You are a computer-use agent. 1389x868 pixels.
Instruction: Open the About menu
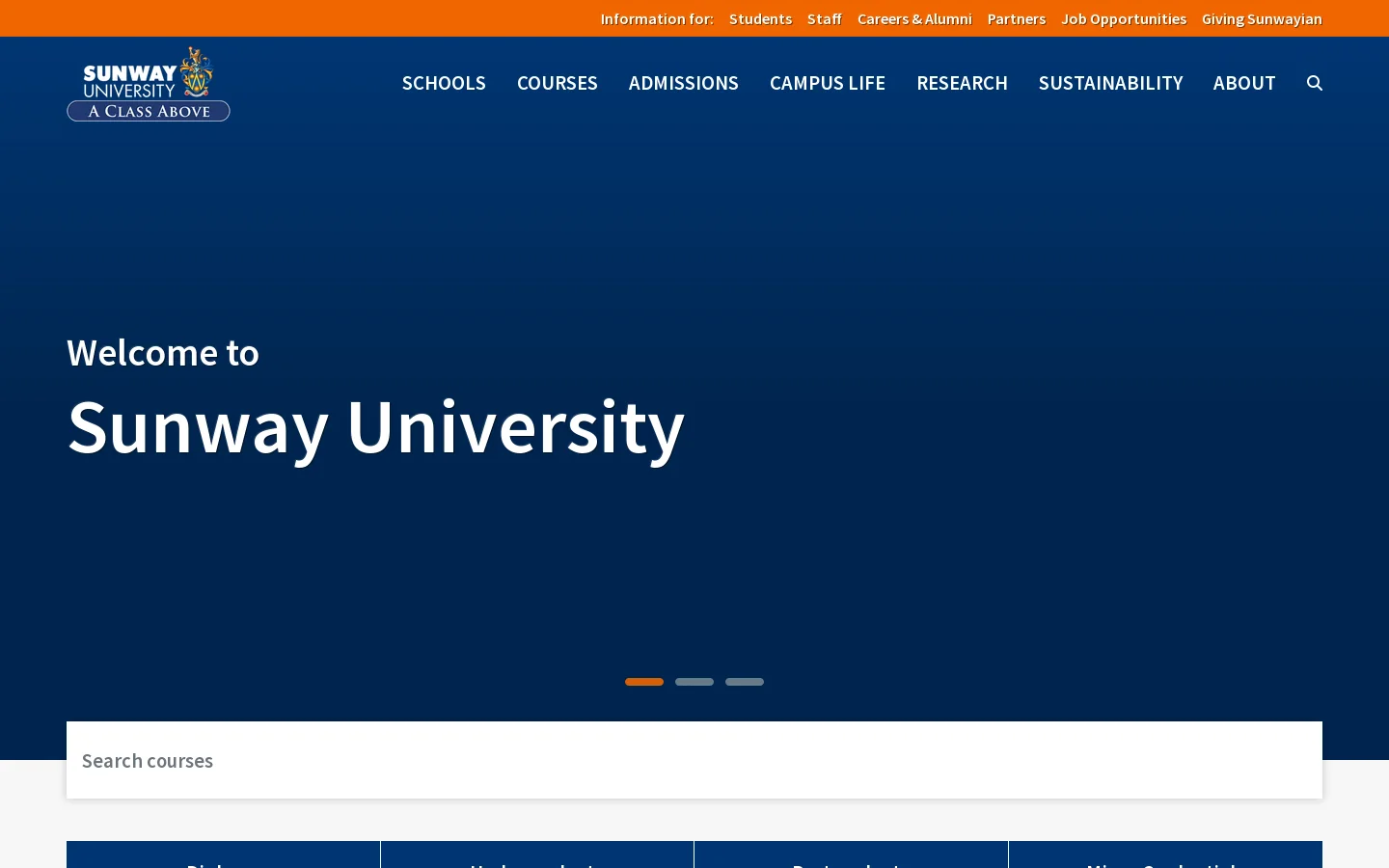coord(1244,83)
